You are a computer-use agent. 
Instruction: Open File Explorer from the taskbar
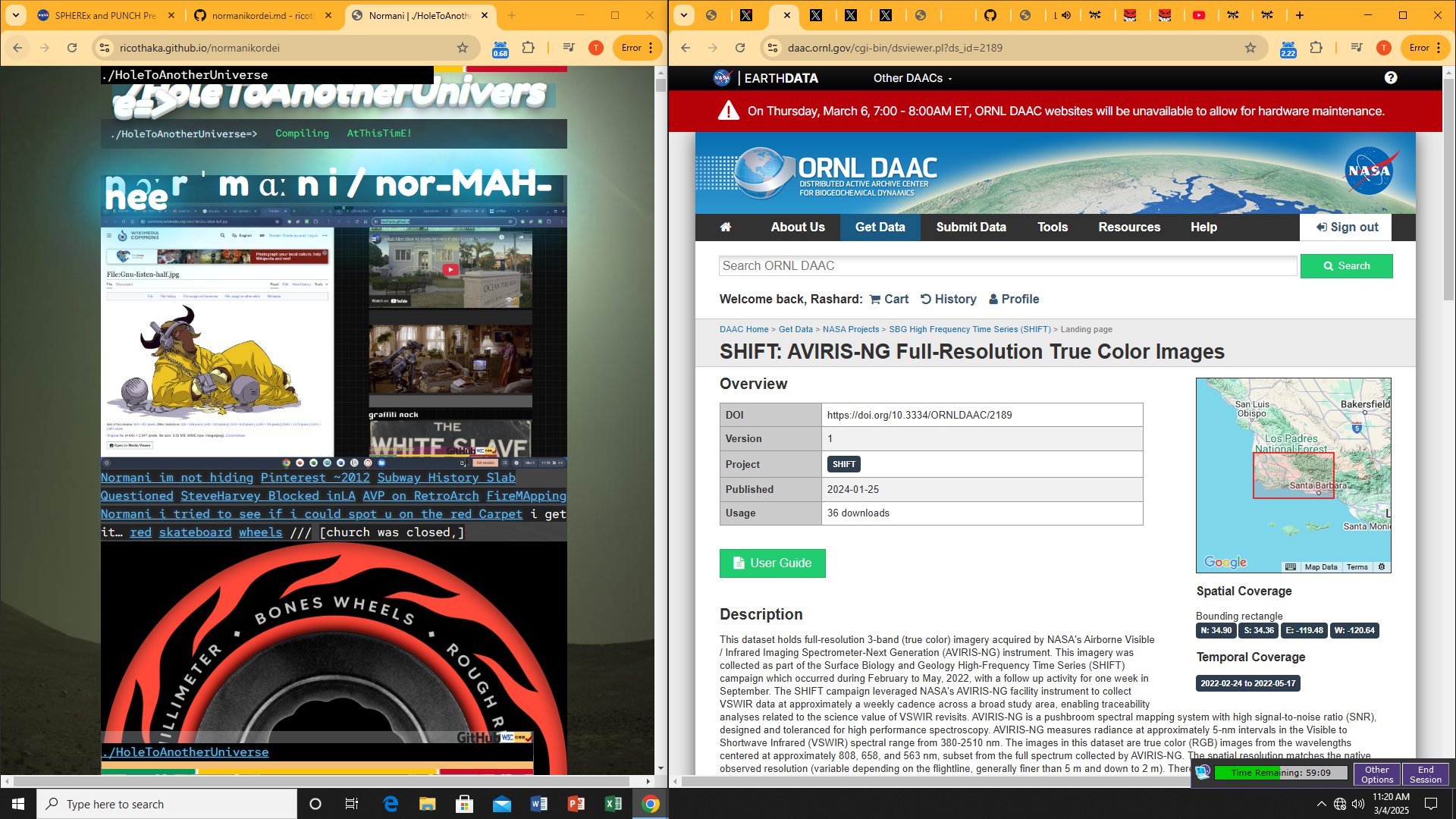point(428,804)
